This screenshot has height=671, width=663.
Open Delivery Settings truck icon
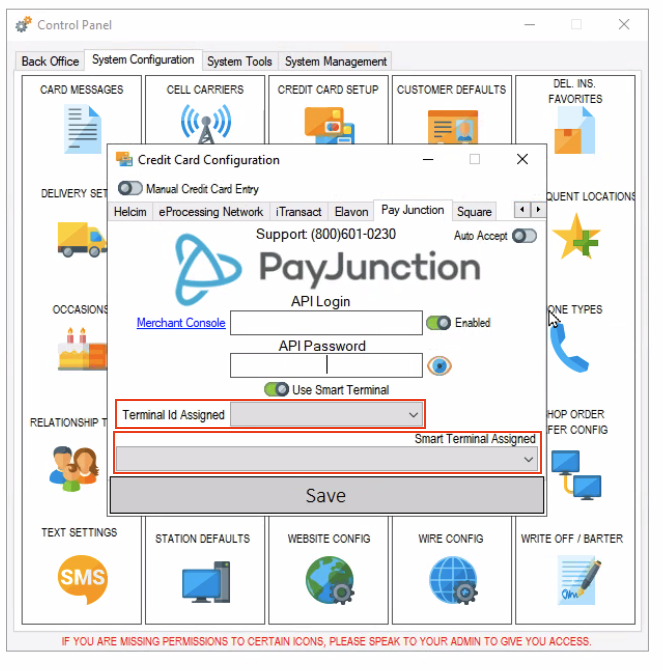(82, 239)
